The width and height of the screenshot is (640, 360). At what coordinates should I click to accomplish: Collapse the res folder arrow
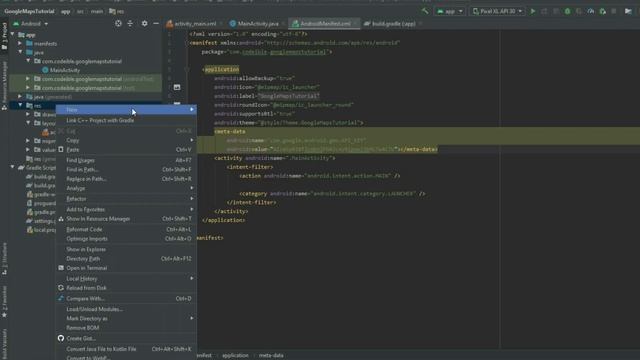click(20, 105)
